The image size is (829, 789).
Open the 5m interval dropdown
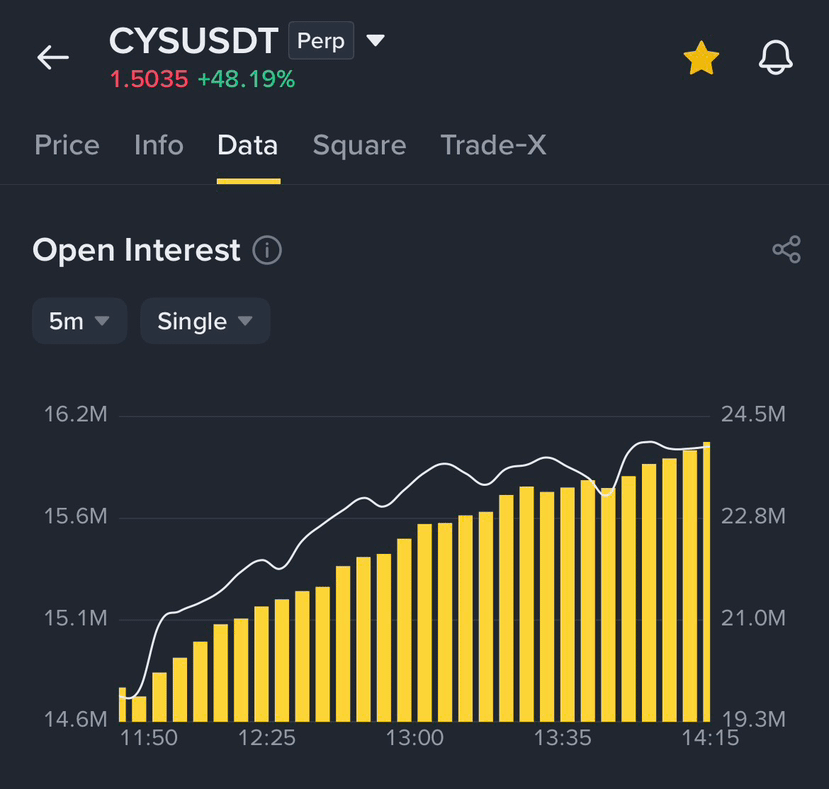point(79,321)
